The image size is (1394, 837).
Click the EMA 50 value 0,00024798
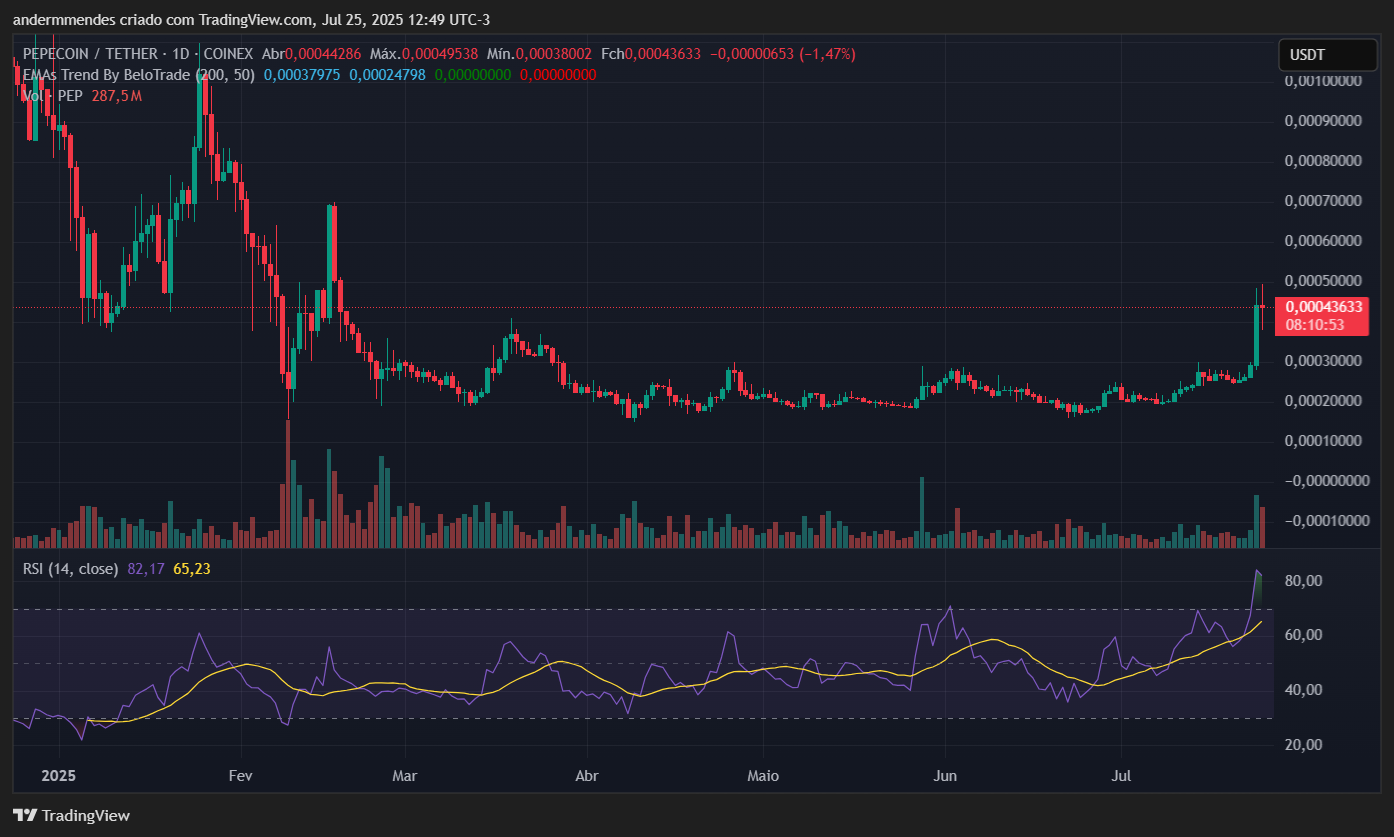[387, 74]
